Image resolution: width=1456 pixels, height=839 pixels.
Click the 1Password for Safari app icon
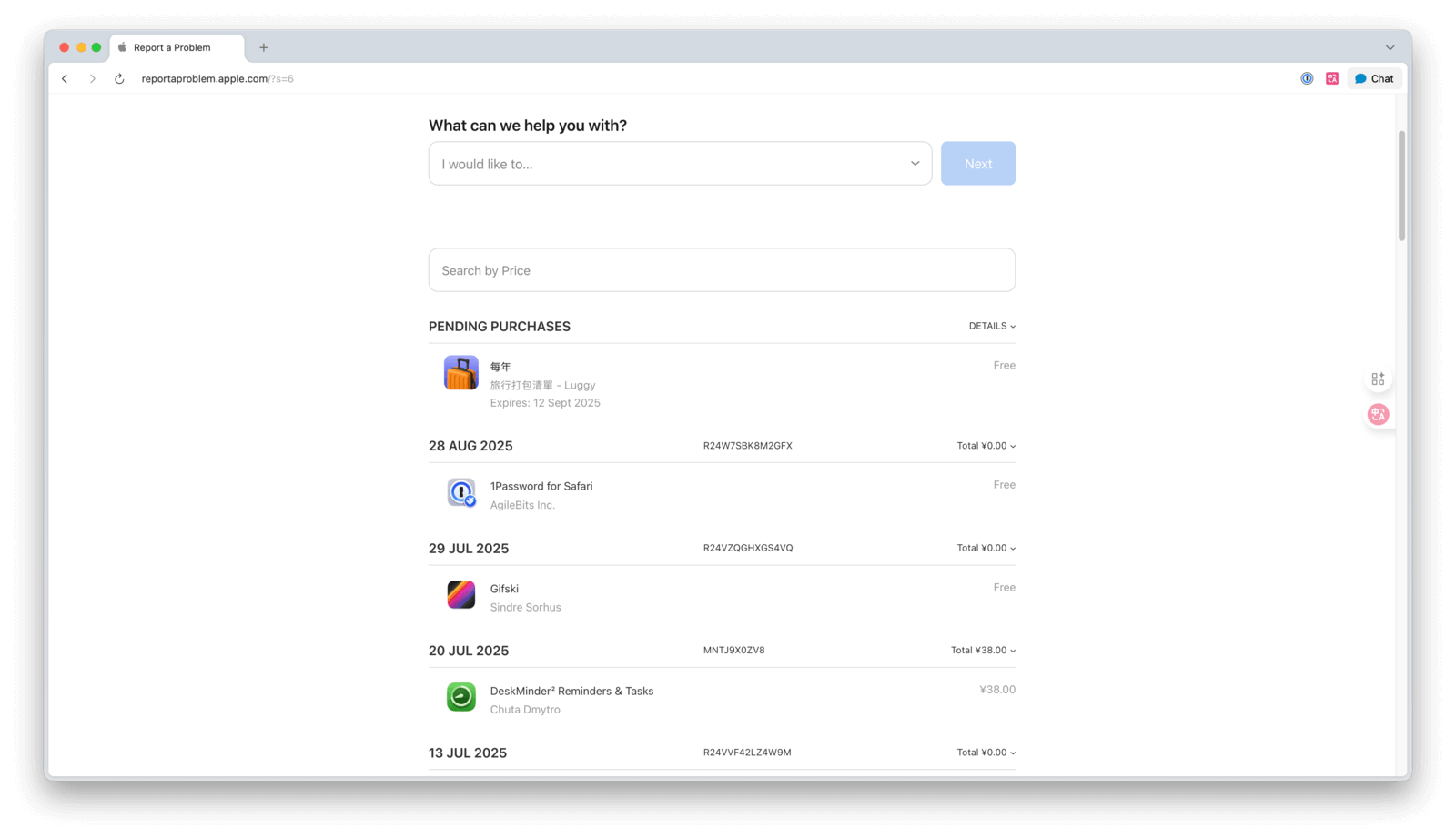(461, 492)
